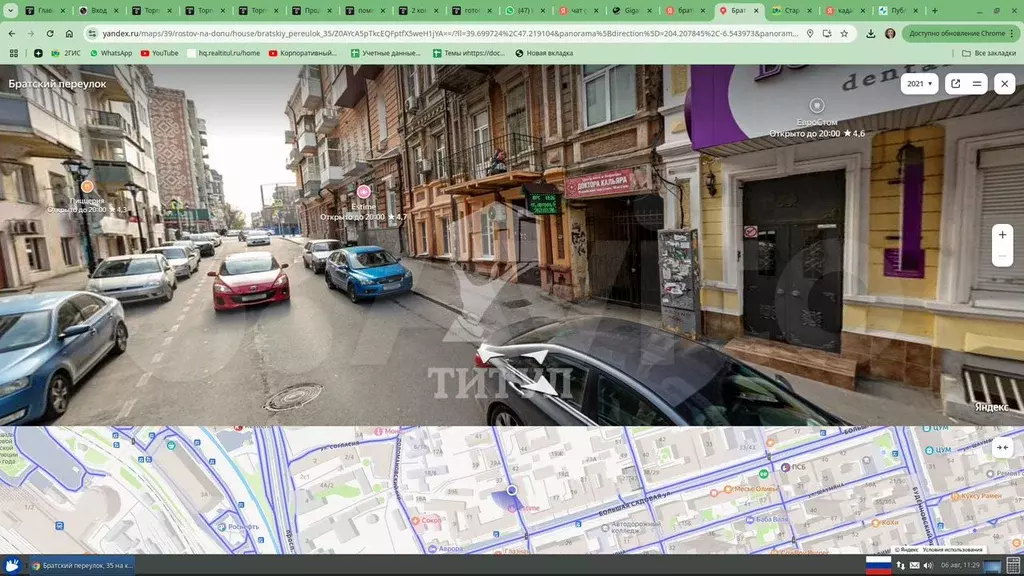
Task: Click the Estime place marker in panorama
Action: tap(363, 191)
